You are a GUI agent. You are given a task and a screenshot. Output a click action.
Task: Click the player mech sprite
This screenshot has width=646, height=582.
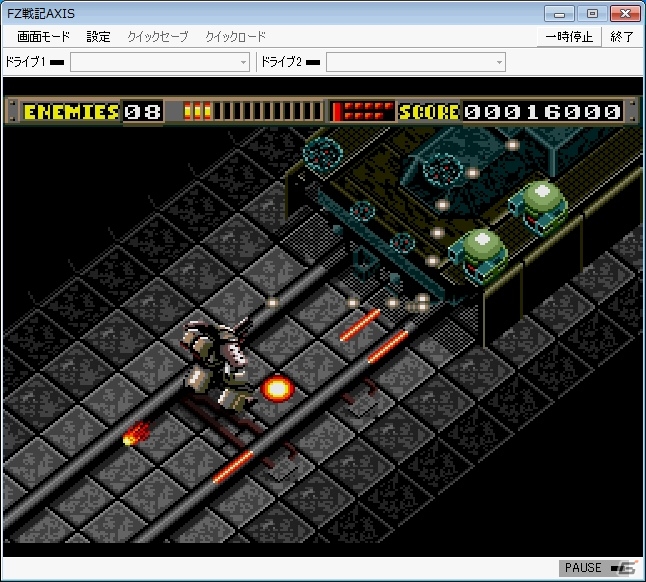pos(217,365)
